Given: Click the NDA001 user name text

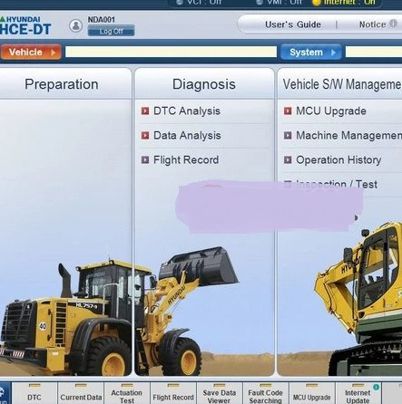Looking at the screenshot, I should pos(101,20).
